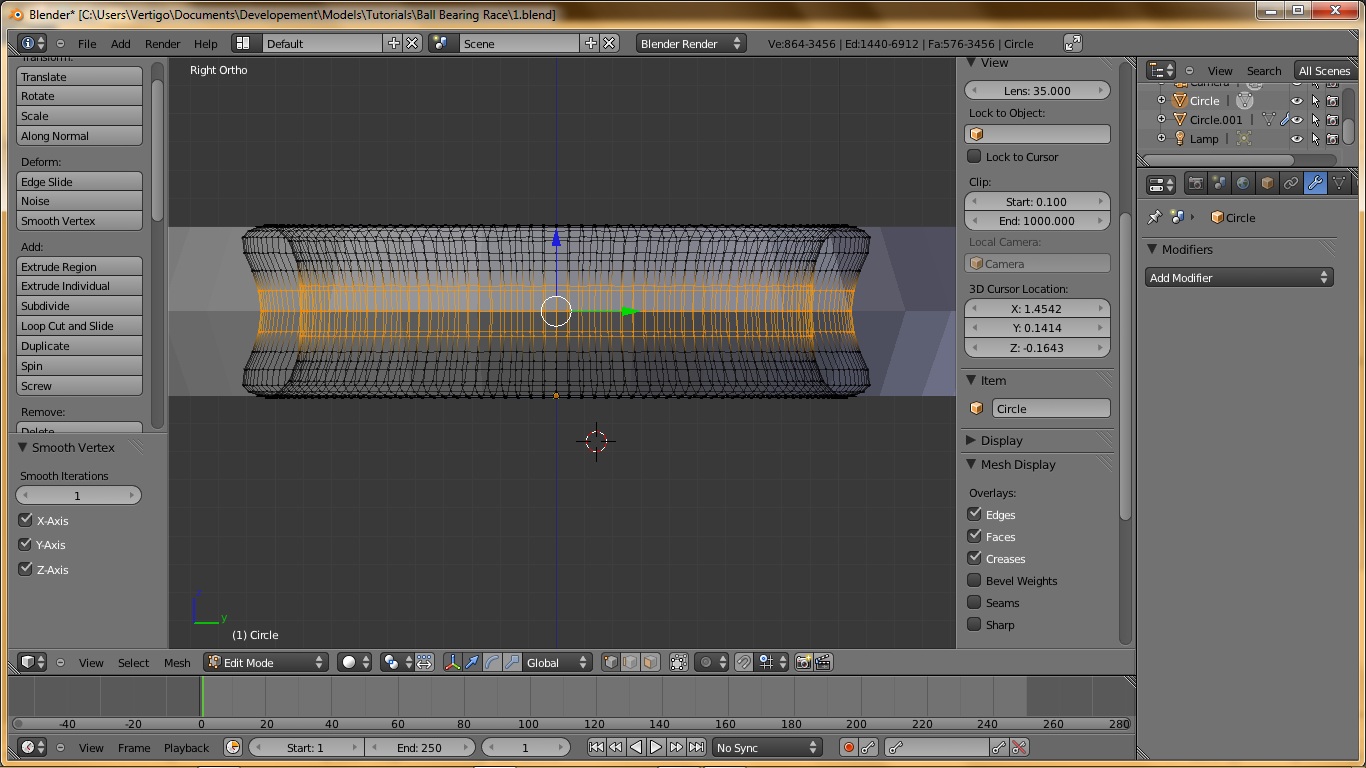
Task: Toggle limit selection to visible
Action: 679,662
